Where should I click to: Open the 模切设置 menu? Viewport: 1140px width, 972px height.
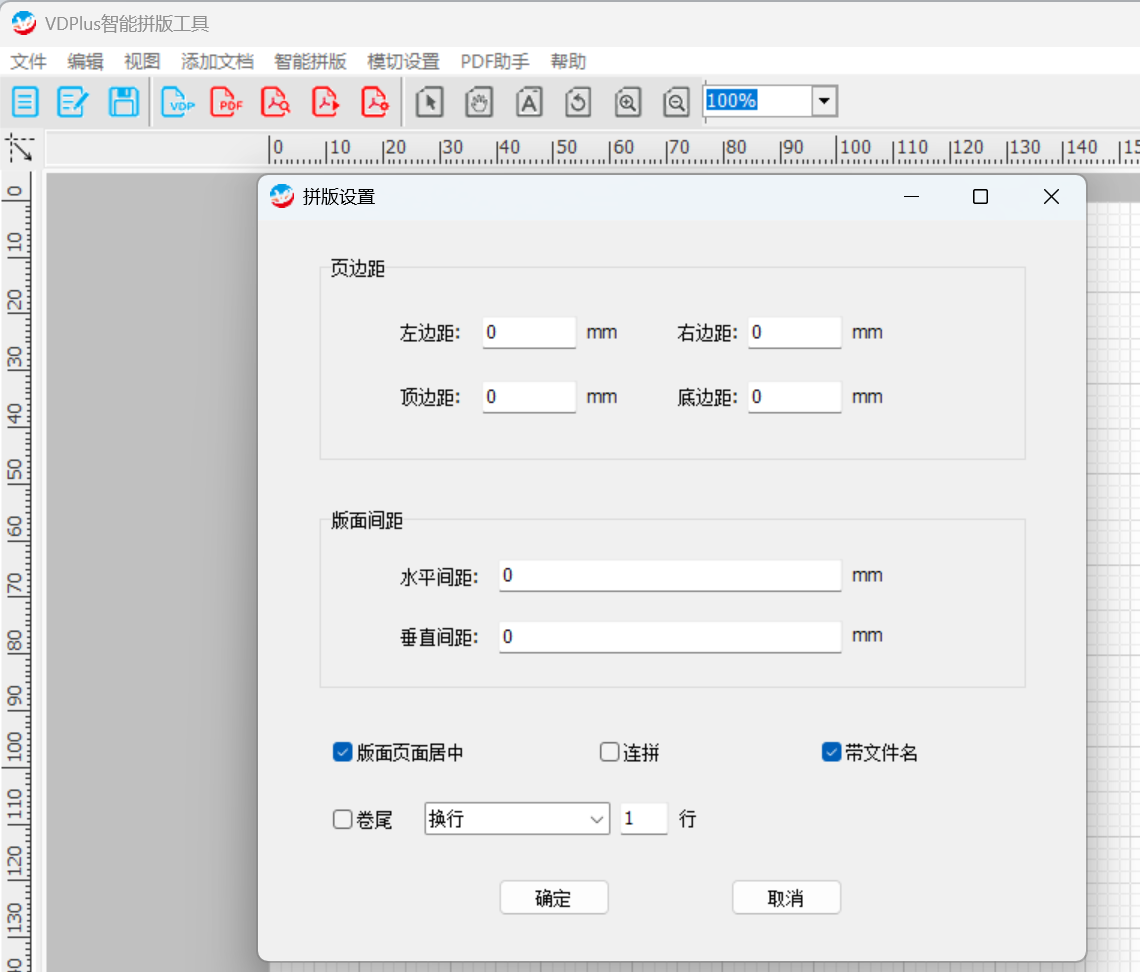(404, 62)
